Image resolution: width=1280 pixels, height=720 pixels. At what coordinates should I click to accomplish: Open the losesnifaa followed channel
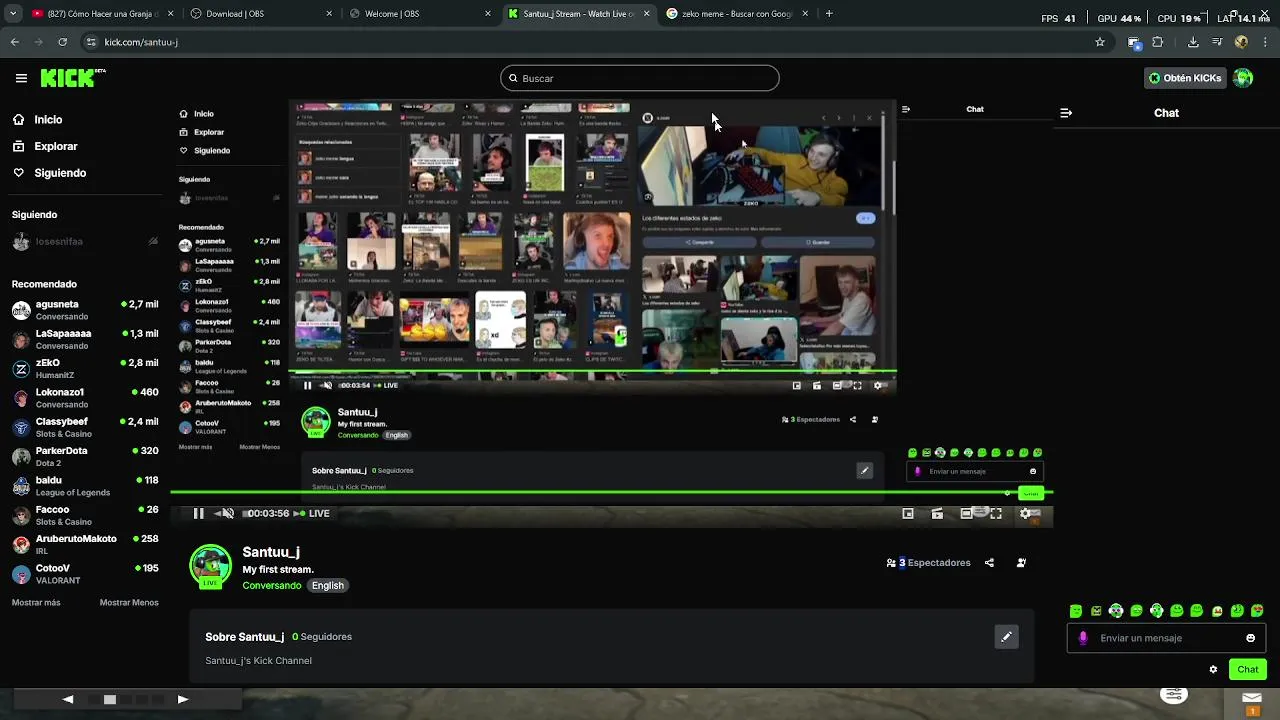tap(85, 241)
